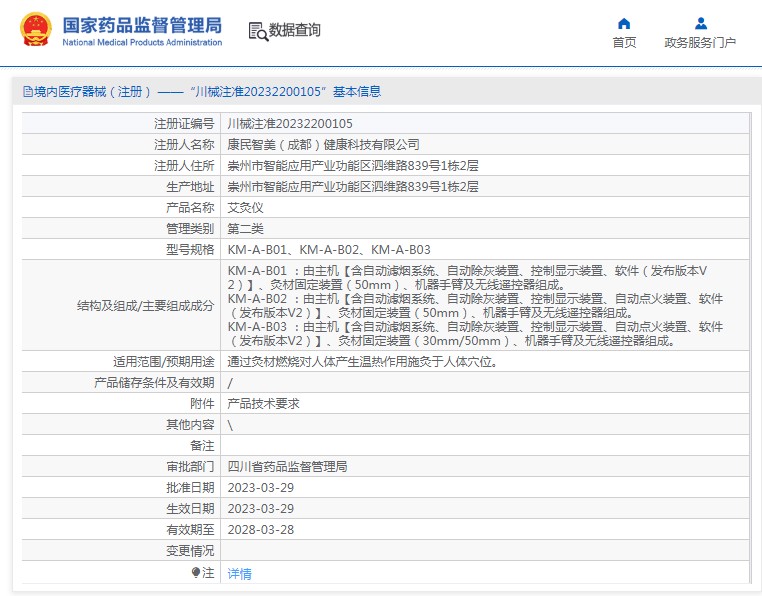762x596 pixels.
Task: Click approving department 四川省药品监督管理局
Action: pyautogui.click(x=287, y=467)
